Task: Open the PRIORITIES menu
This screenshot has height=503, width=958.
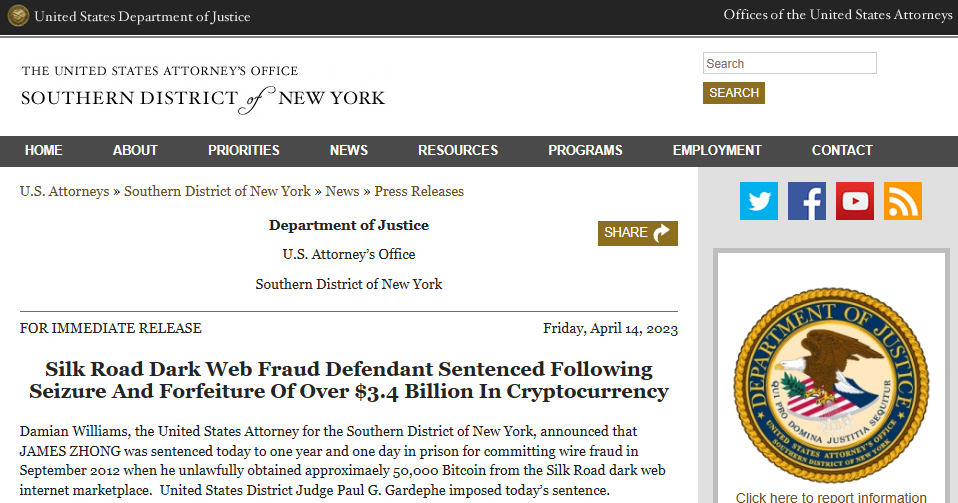Action: [x=244, y=151]
